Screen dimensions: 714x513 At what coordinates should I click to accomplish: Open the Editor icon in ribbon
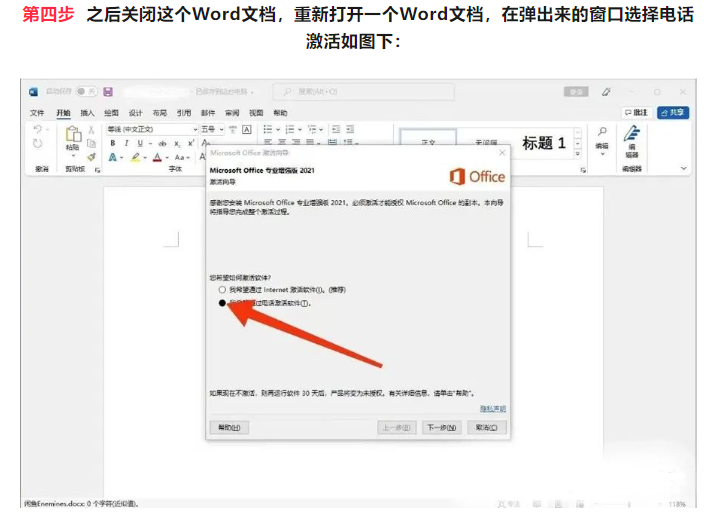click(631, 138)
